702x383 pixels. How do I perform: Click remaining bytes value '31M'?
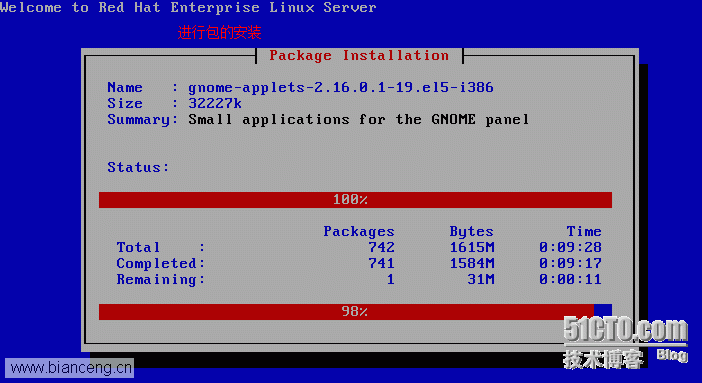pos(481,280)
